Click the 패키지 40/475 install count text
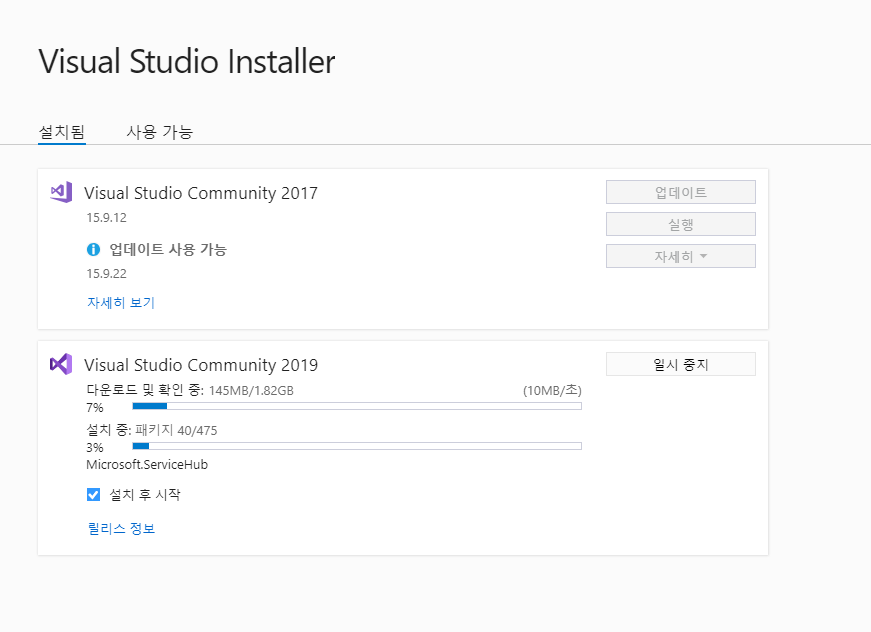The width and height of the screenshot is (871, 632). pos(176,430)
